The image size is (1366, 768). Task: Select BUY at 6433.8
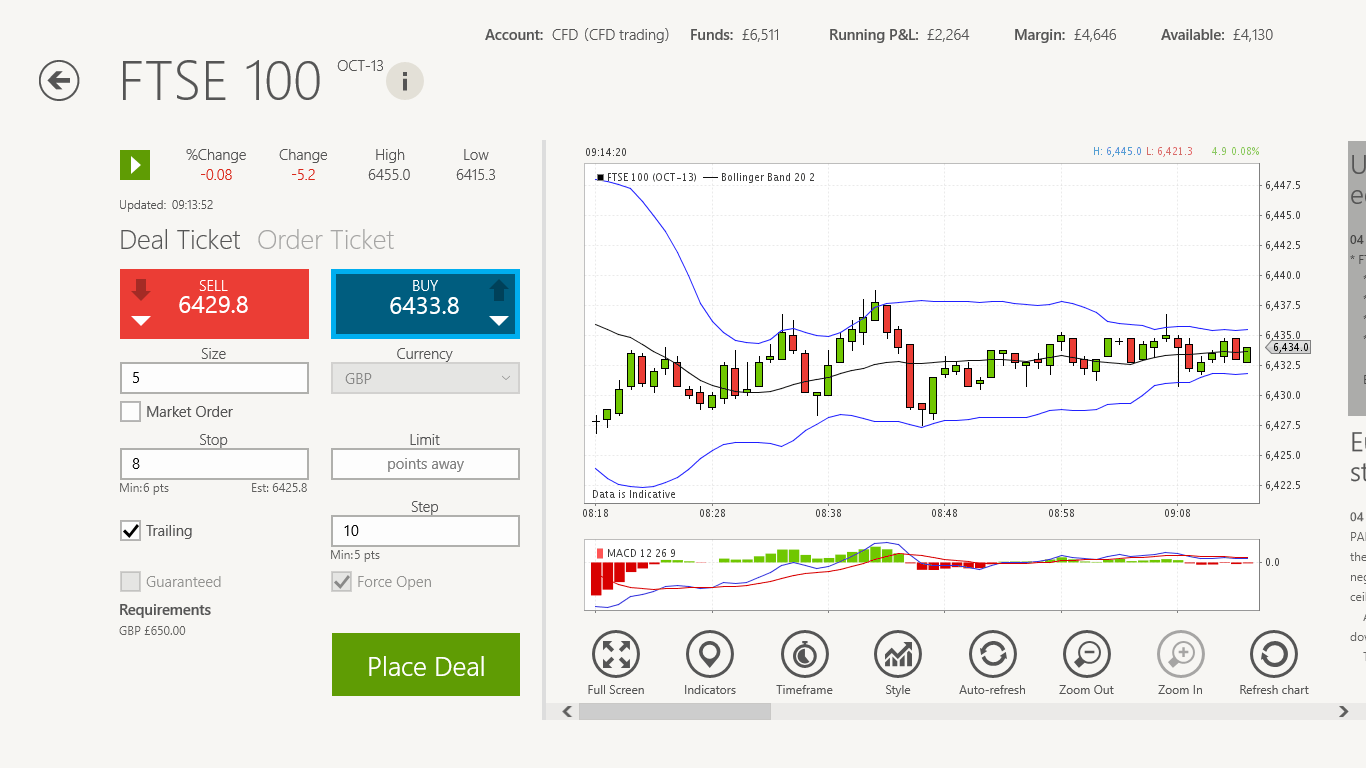tap(425, 304)
